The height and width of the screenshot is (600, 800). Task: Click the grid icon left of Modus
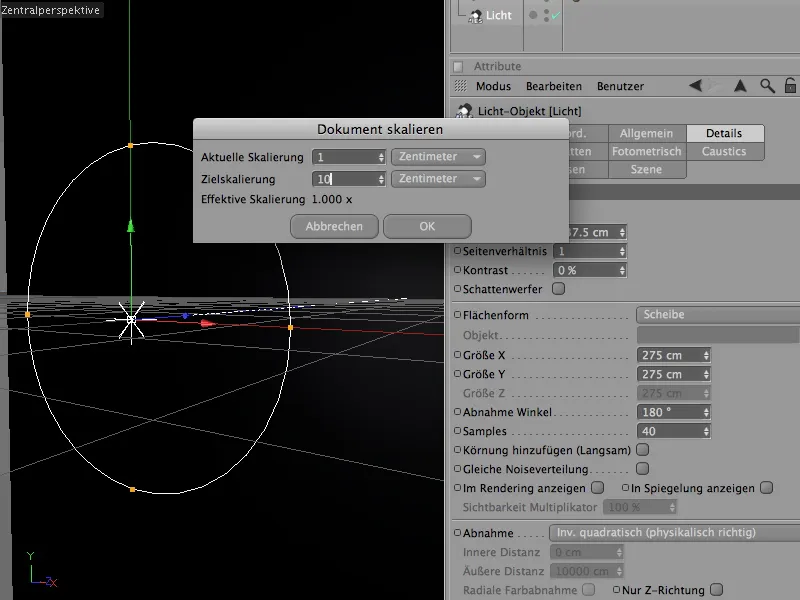pos(462,86)
